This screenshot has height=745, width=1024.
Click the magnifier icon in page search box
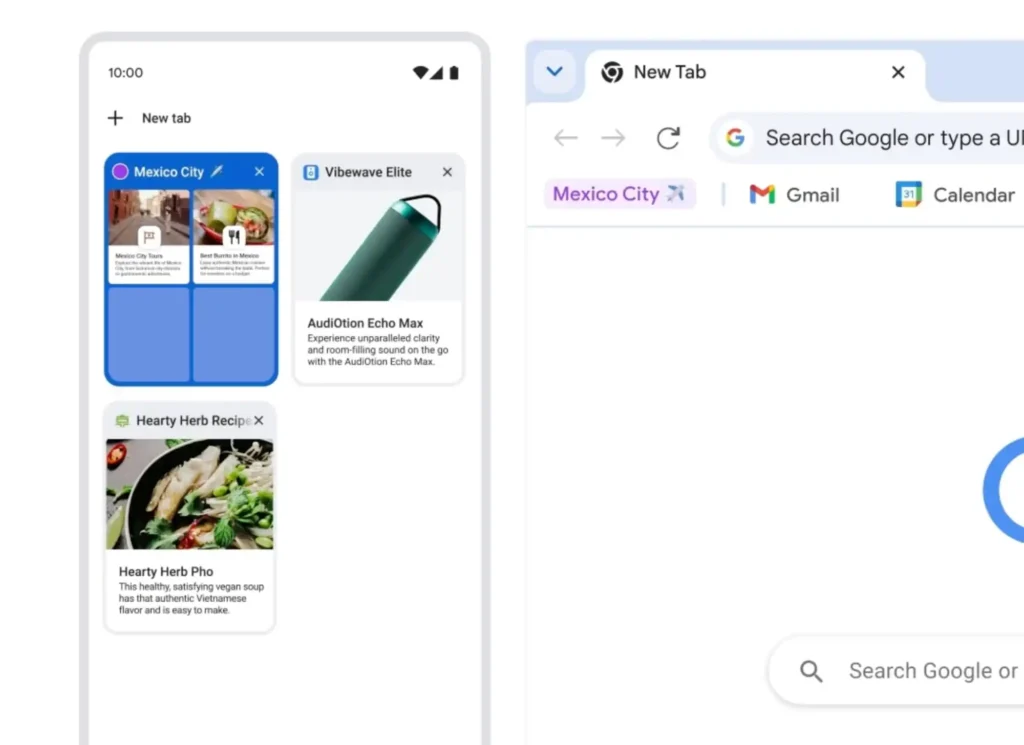811,671
